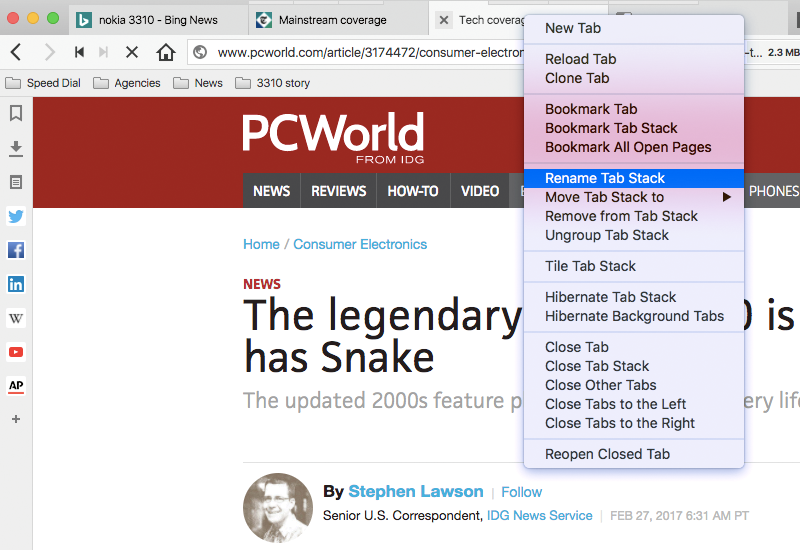The width and height of the screenshot is (800, 550).
Task: Choose Reopen Closed Tab
Action: pyautogui.click(x=634, y=454)
